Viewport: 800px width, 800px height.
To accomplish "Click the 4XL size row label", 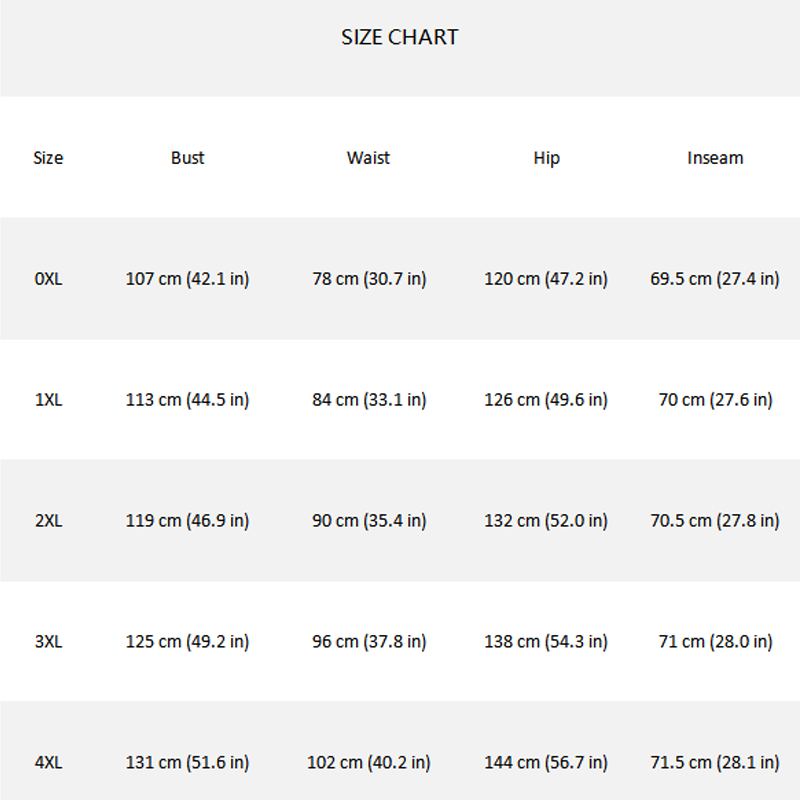I will tap(48, 762).
